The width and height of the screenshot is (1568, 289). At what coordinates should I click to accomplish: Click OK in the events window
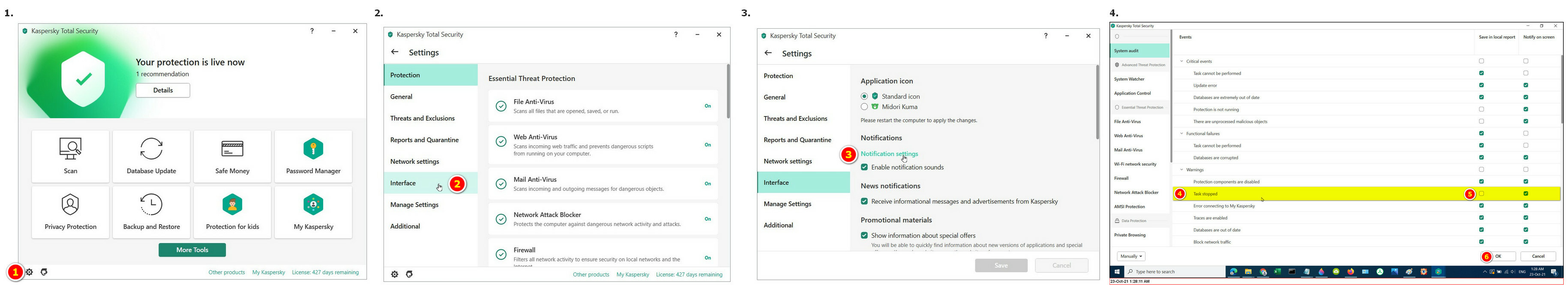pyautogui.click(x=1499, y=256)
